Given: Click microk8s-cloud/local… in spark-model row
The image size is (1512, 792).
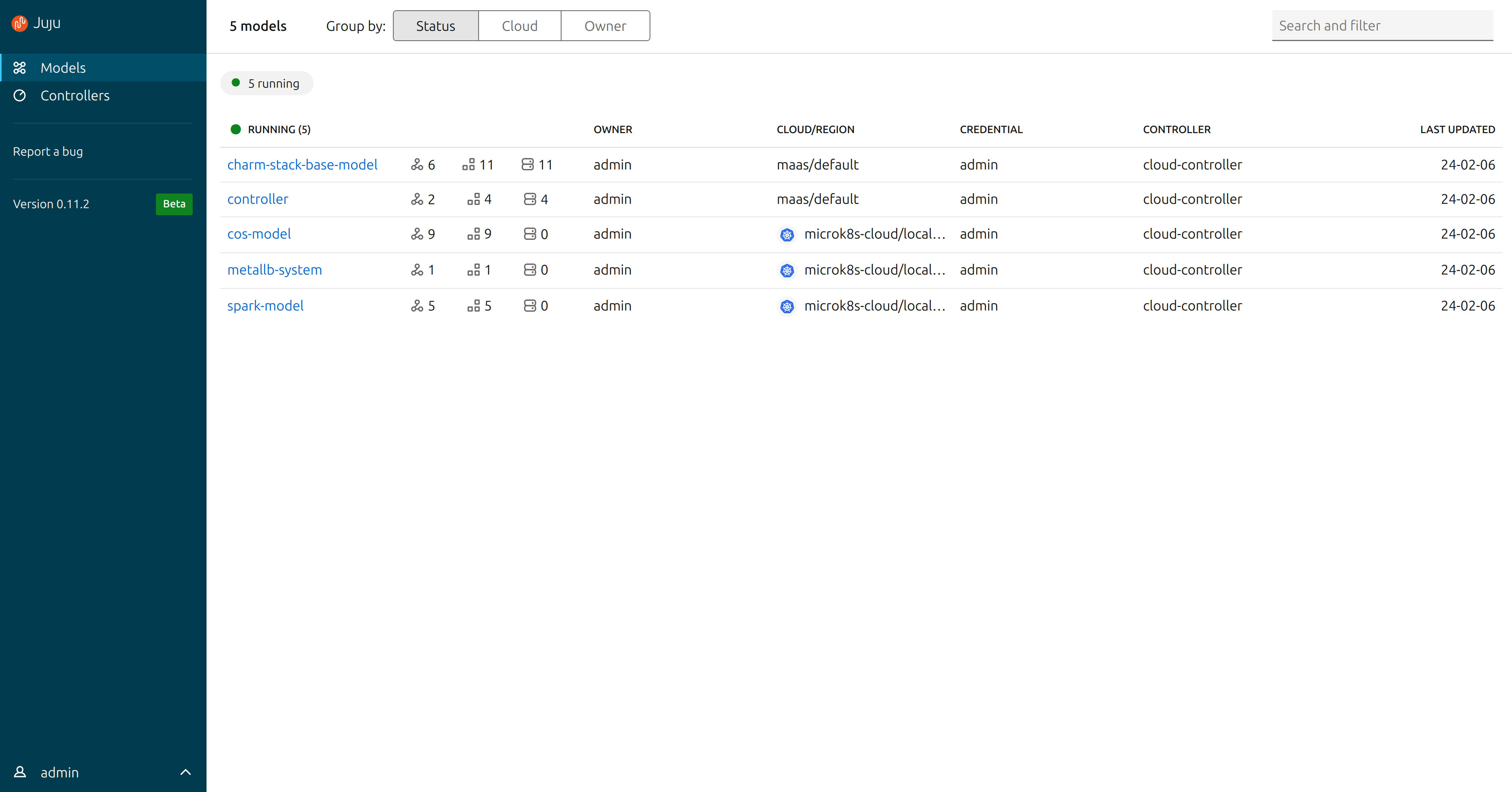Looking at the screenshot, I should pyautogui.click(x=875, y=305).
